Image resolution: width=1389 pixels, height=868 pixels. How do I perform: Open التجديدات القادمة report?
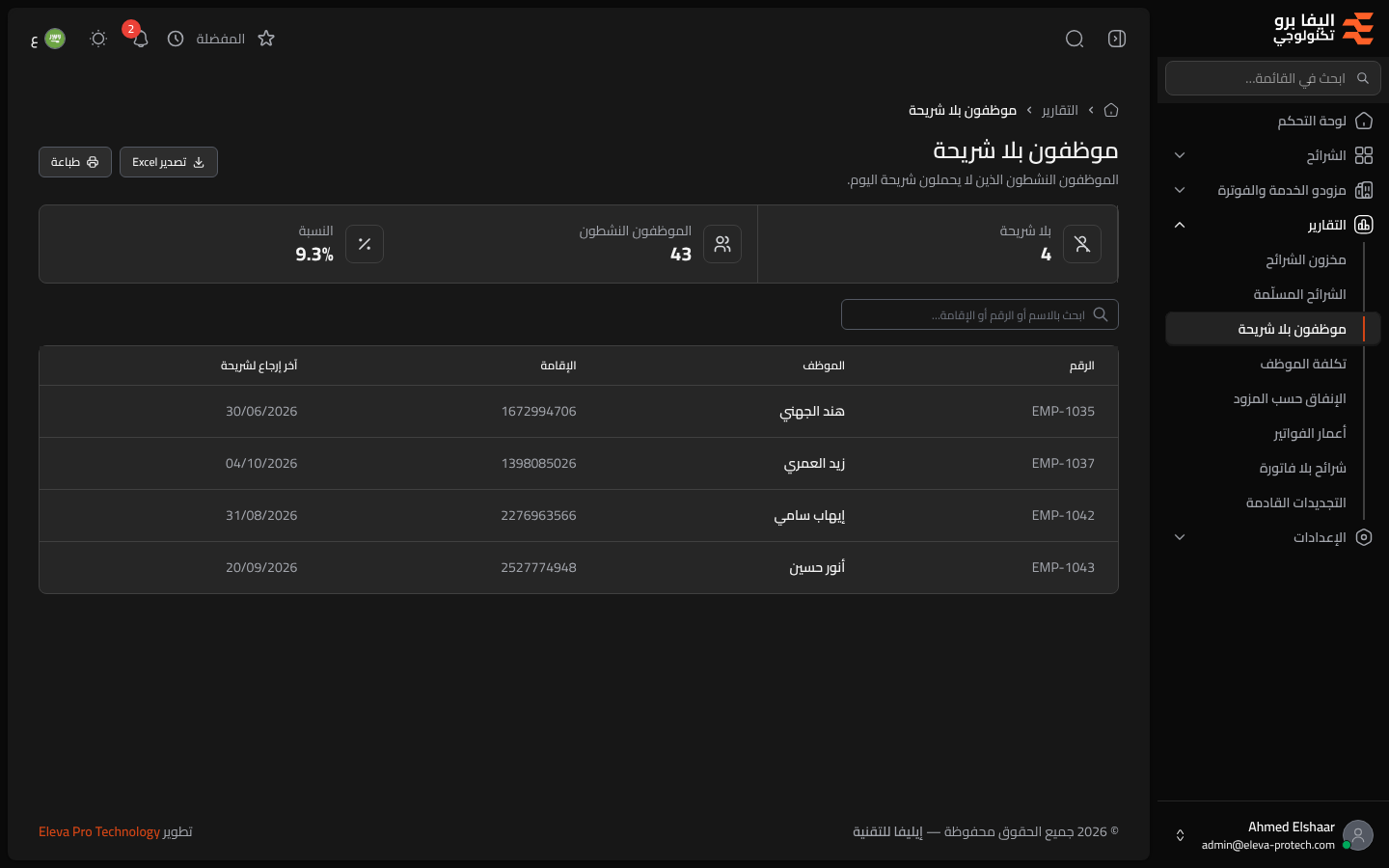tap(1295, 502)
